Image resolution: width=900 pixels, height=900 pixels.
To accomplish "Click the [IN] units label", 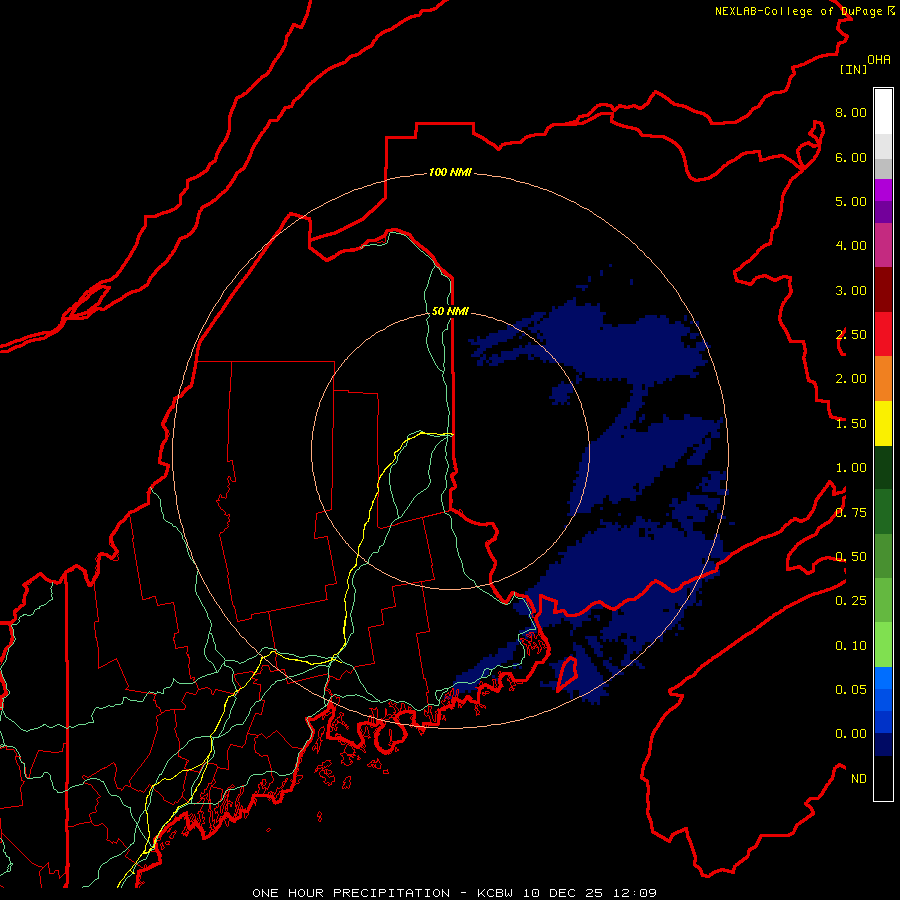I will 853,69.
